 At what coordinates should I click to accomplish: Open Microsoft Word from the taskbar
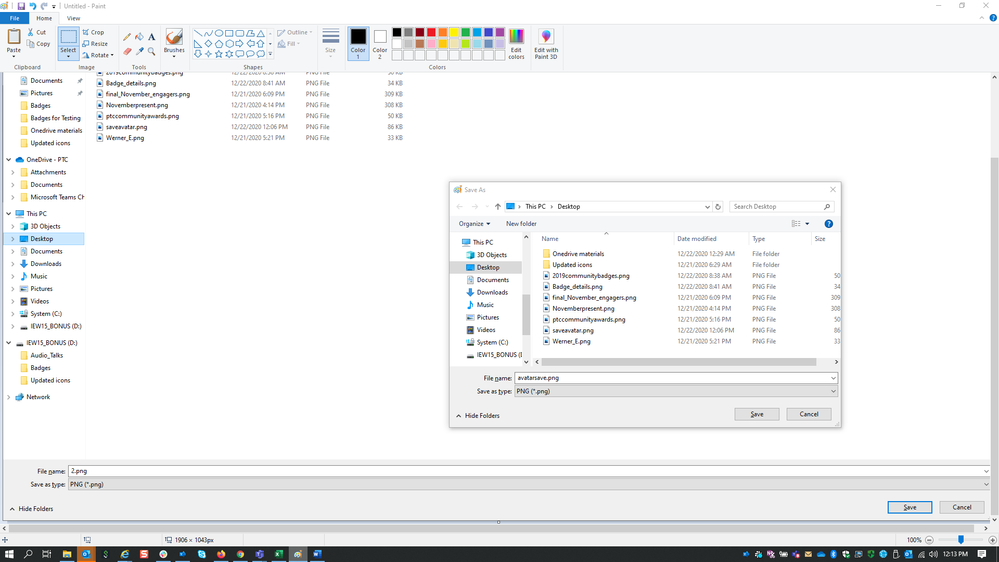[317, 554]
